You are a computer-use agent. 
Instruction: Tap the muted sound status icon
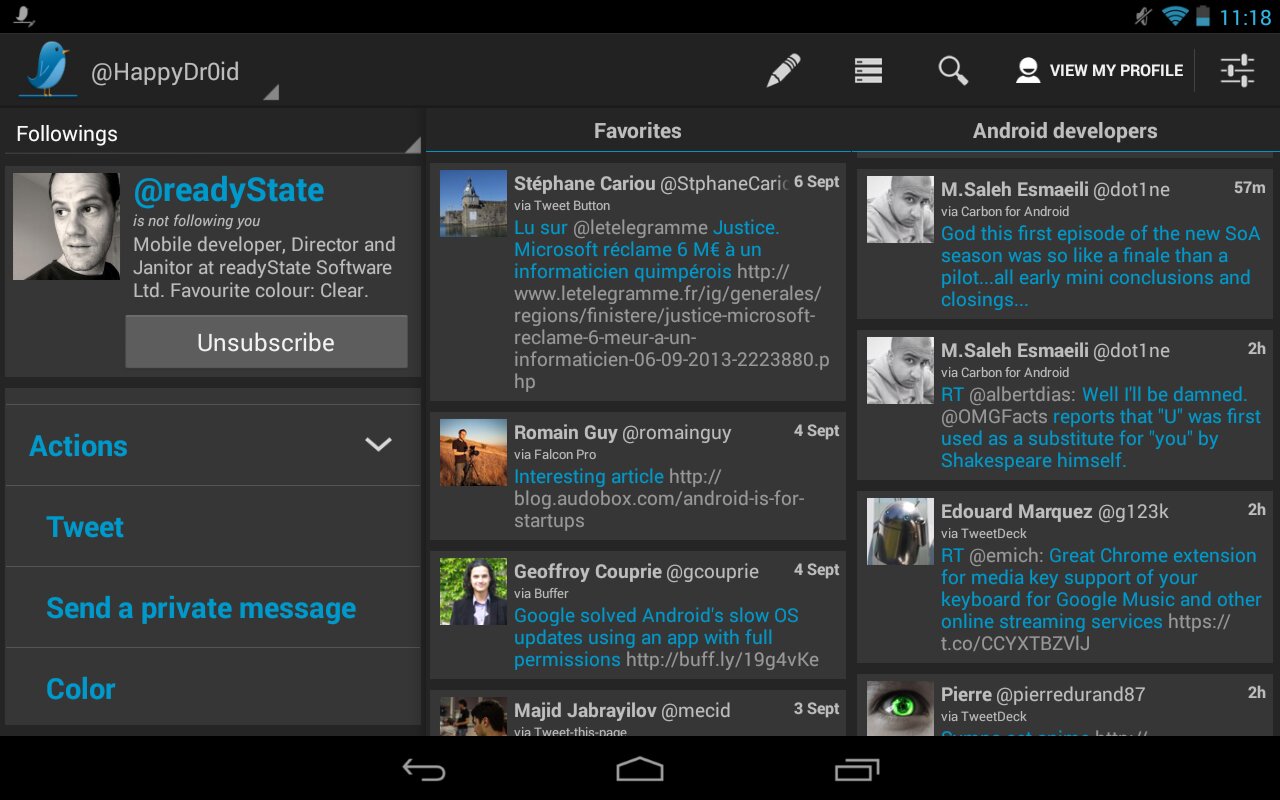pyautogui.click(x=1144, y=16)
